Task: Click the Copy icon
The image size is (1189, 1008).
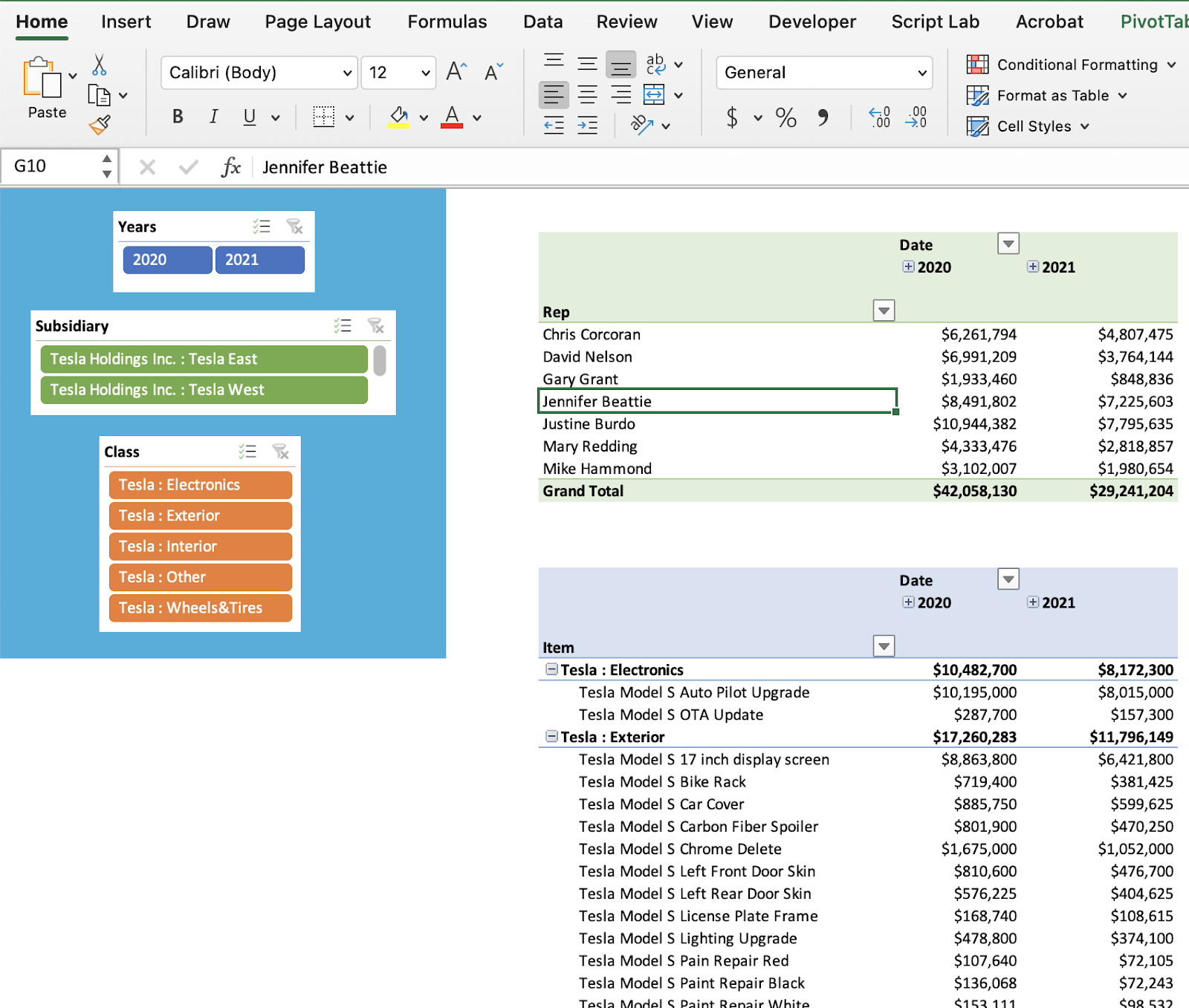Action: [x=99, y=96]
